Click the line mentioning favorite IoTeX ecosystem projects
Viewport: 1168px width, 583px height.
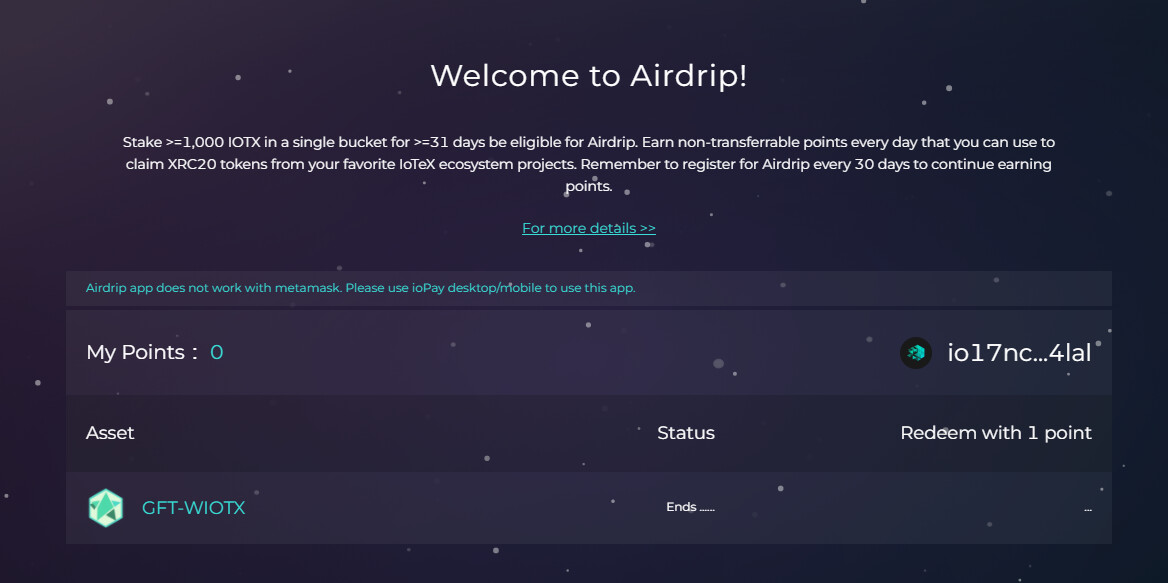tap(588, 165)
